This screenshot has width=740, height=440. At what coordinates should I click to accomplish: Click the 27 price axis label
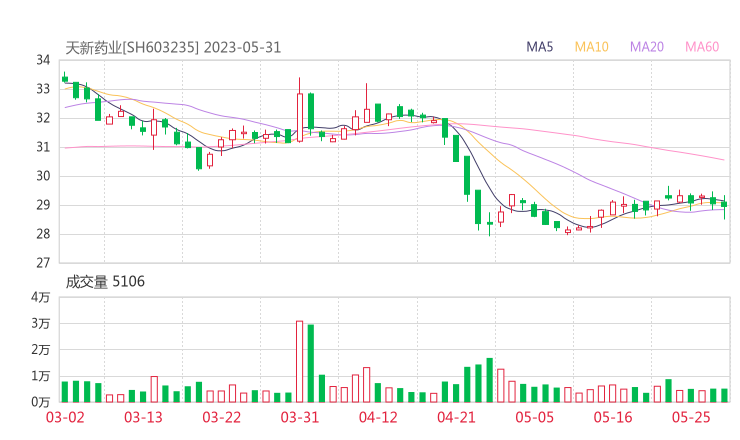click(x=43, y=263)
